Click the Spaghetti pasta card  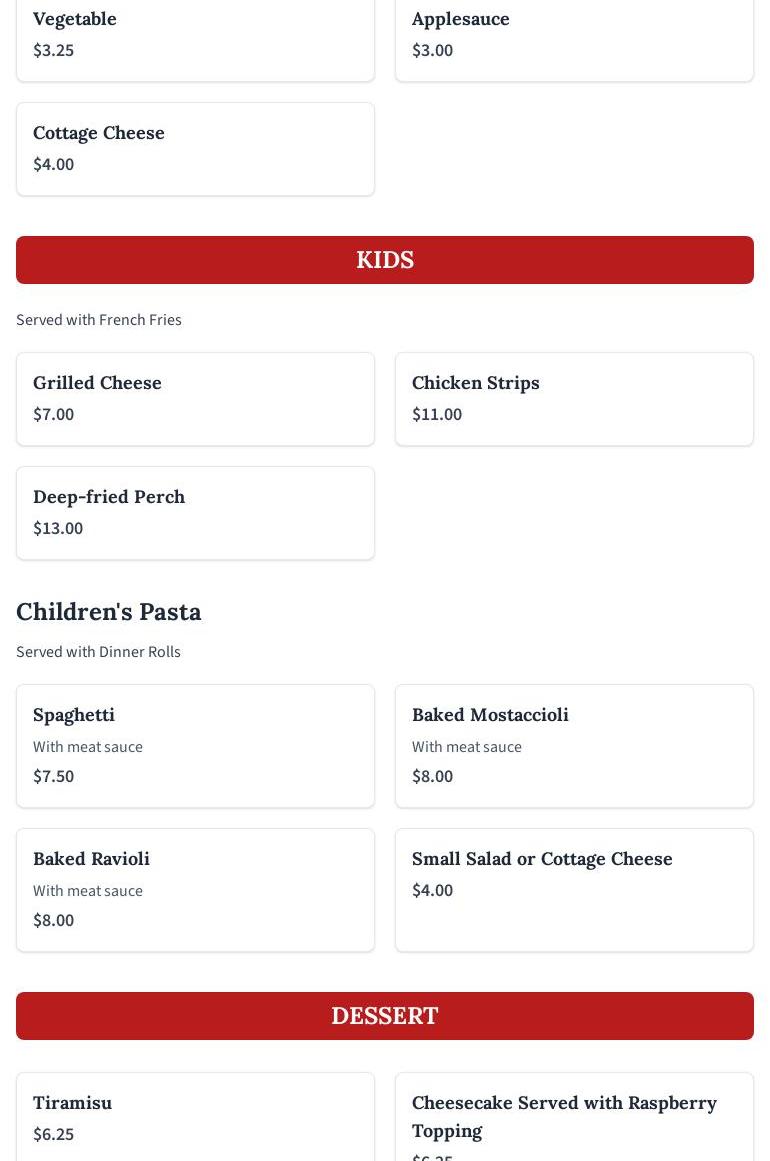click(195, 745)
